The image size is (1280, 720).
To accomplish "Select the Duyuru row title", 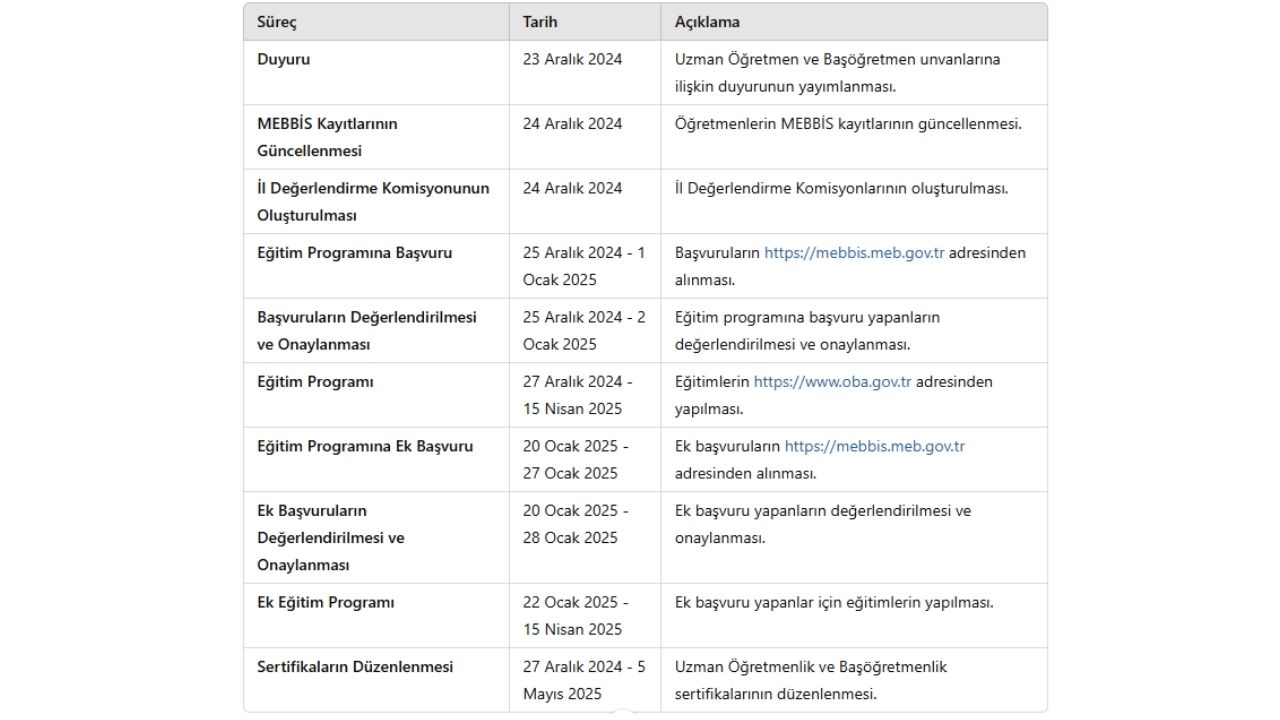I will (x=284, y=59).
